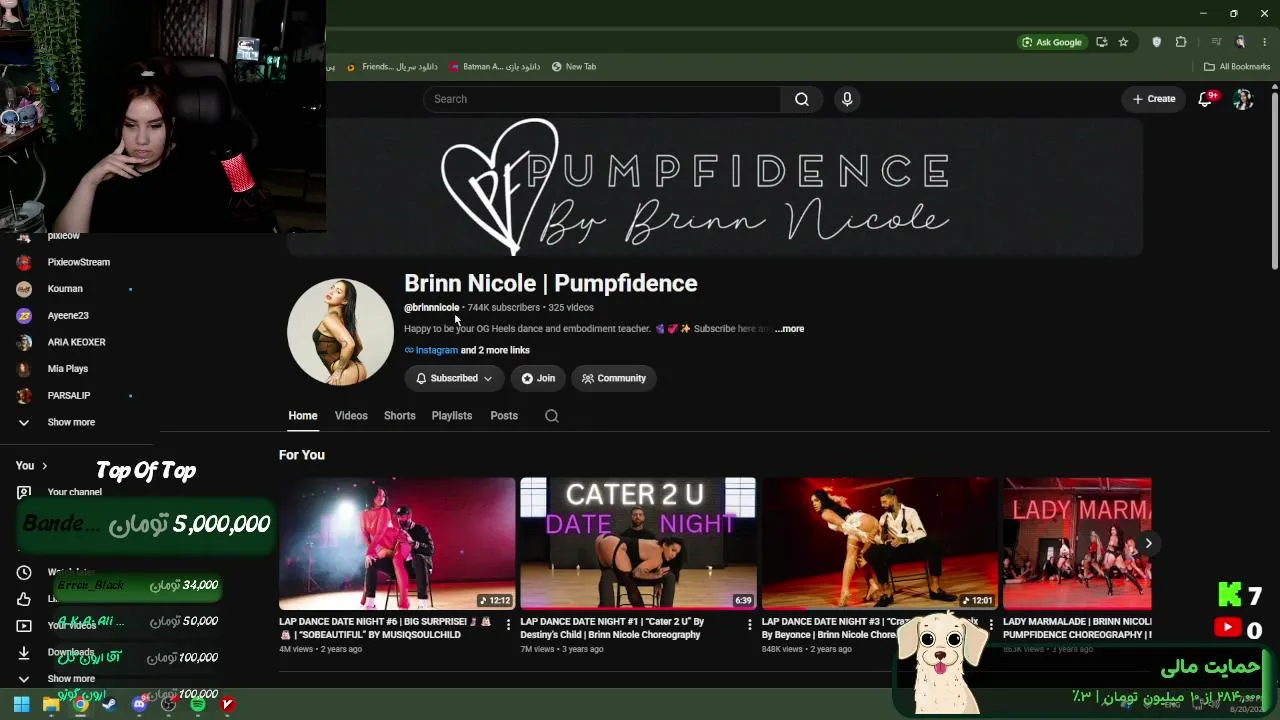This screenshot has height=720, width=1280.
Task: Play the LAP DANCE DATE NIGHT #3 thumbnail
Action: (880, 543)
